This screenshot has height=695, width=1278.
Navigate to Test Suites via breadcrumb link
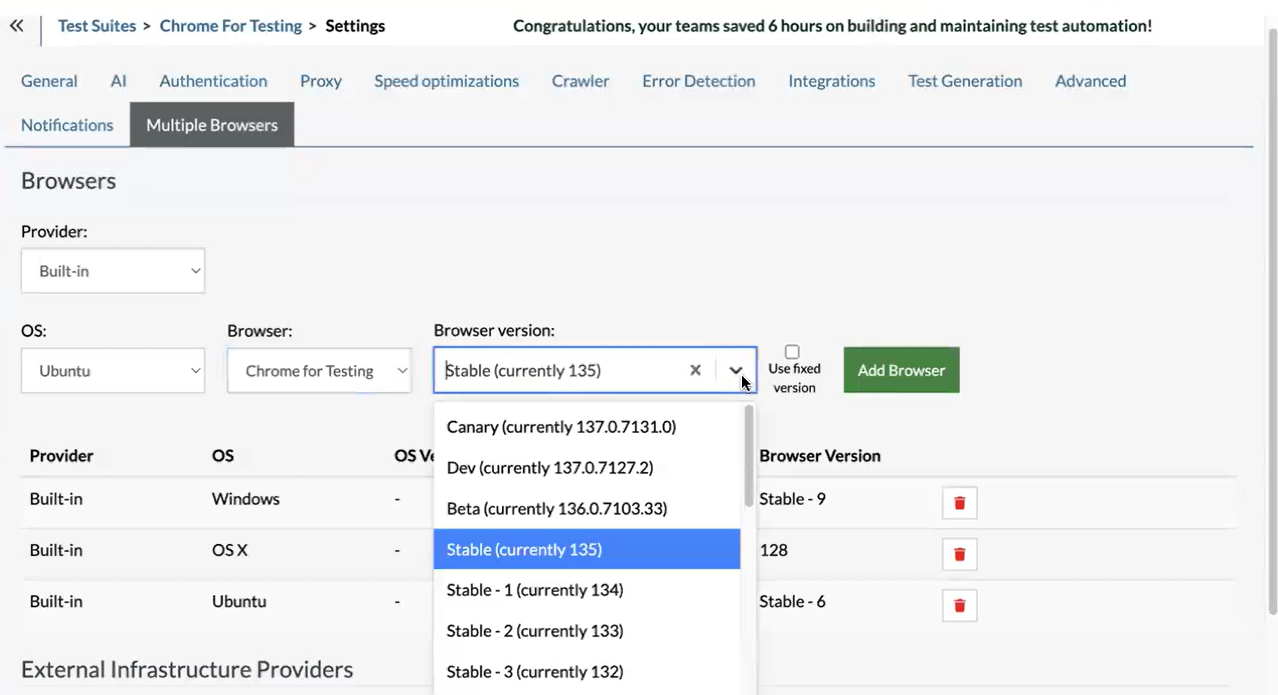click(x=97, y=25)
